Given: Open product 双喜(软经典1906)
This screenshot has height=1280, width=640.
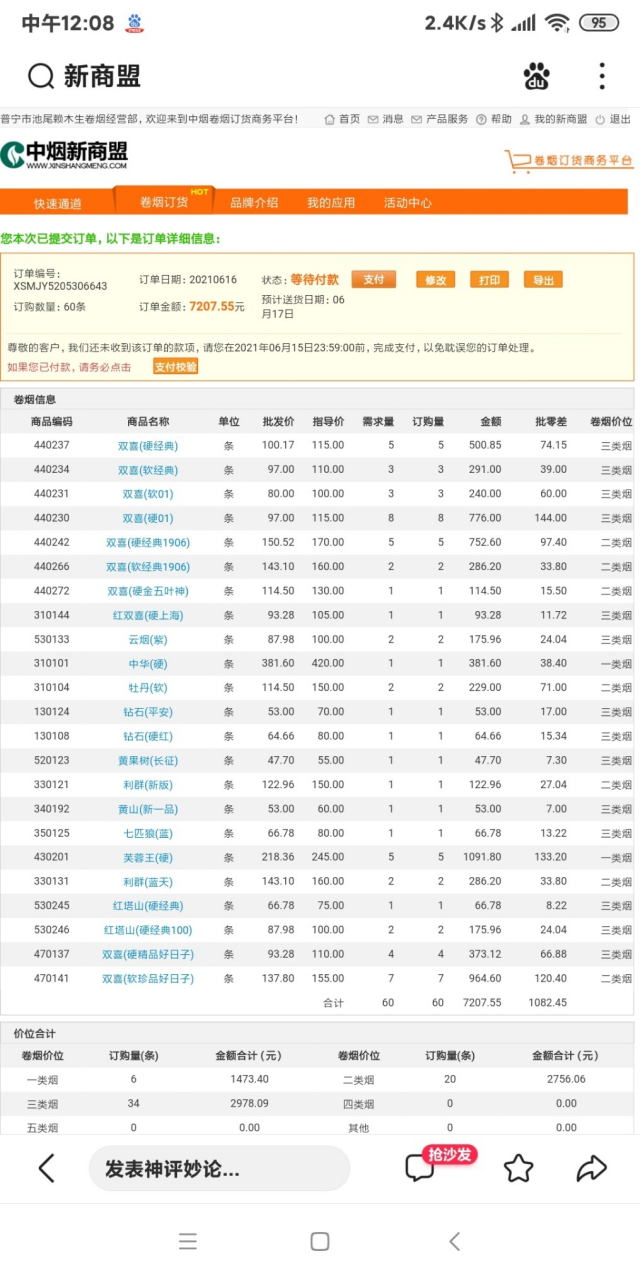Looking at the screenshot, I should pos(148,567).
